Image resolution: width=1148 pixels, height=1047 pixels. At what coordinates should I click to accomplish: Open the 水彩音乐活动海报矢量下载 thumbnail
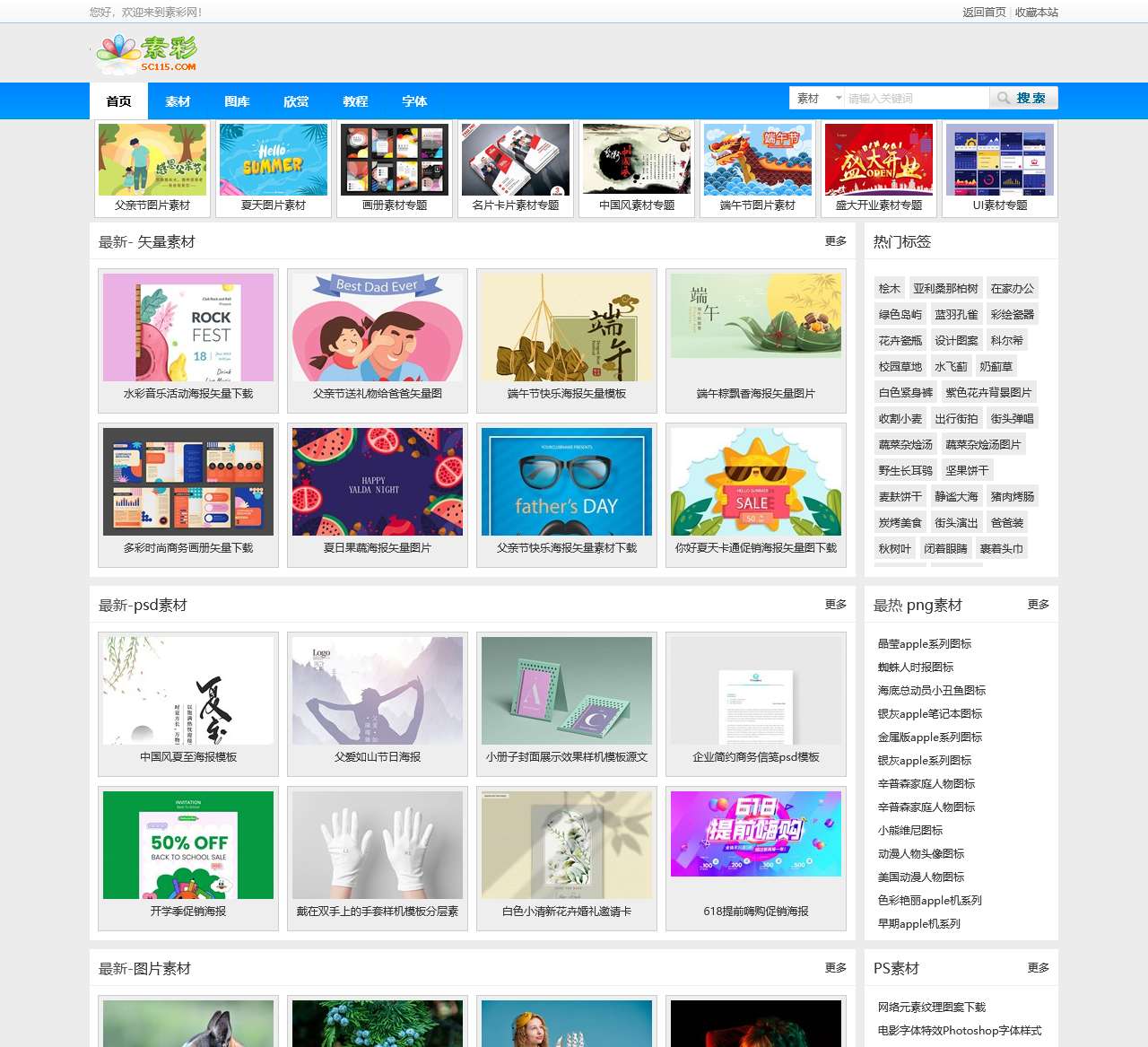188,327
